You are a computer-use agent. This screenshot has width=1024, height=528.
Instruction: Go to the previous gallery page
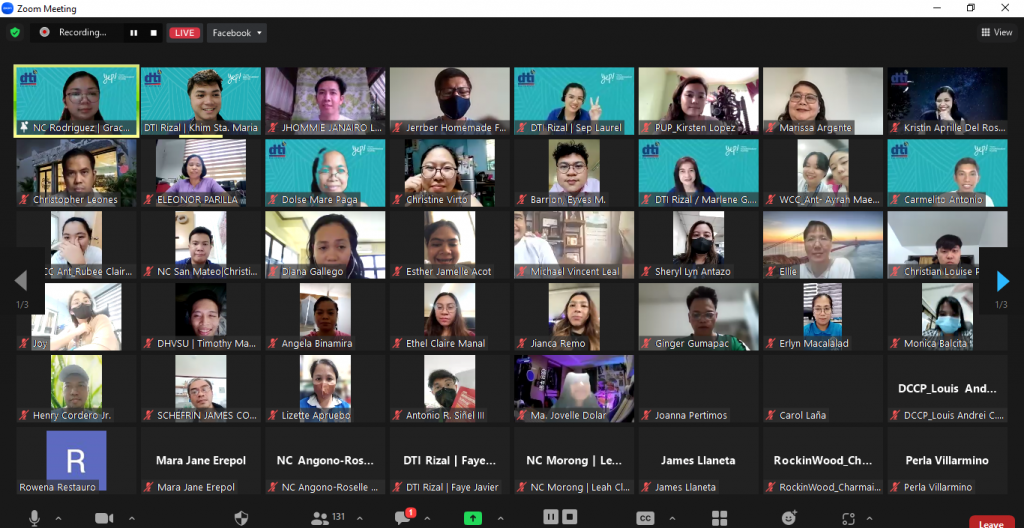[21, 281]
